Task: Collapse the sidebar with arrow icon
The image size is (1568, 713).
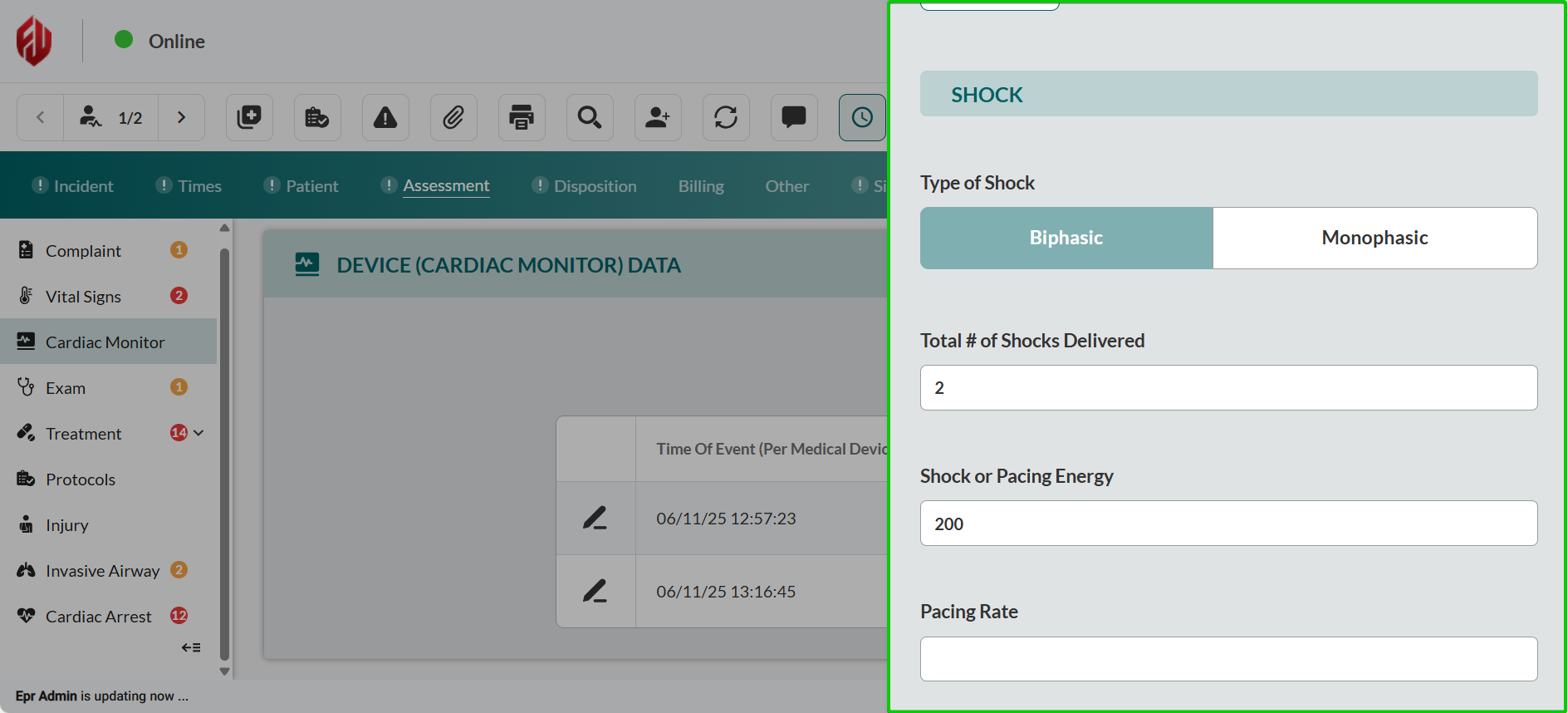Action: point(191,647)
